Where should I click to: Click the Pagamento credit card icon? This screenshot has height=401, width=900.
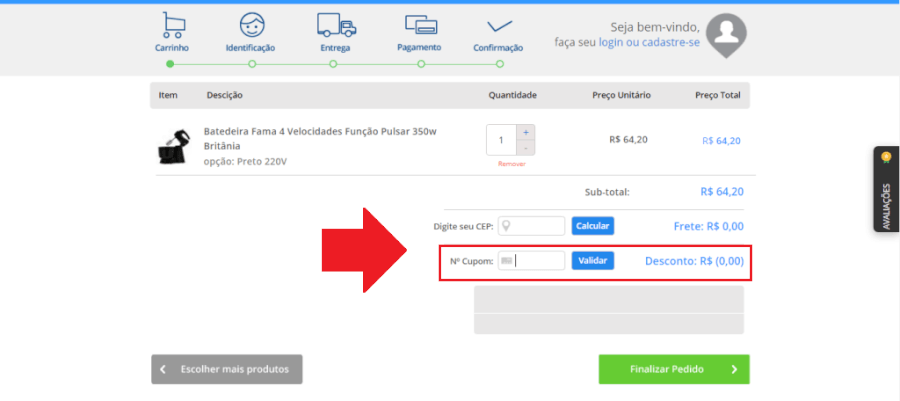[420, 24]
